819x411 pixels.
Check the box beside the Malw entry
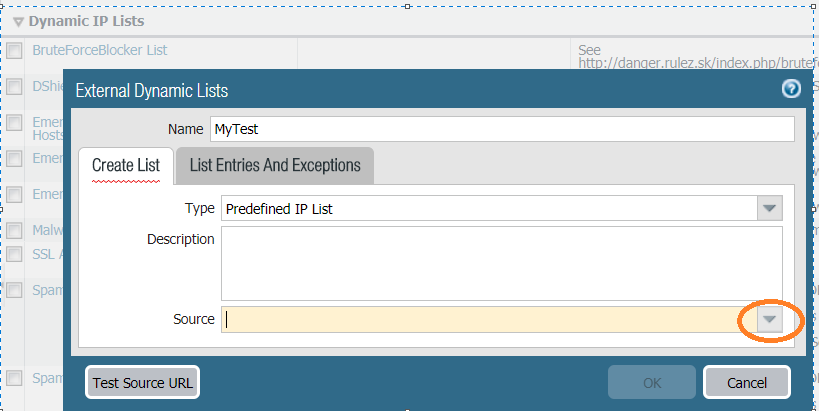(x=15, y=231)
